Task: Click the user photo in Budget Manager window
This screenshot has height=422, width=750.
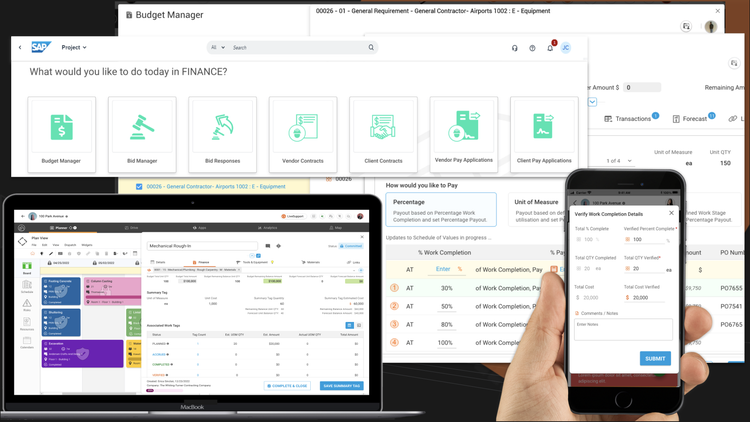Action: (711, 26)
